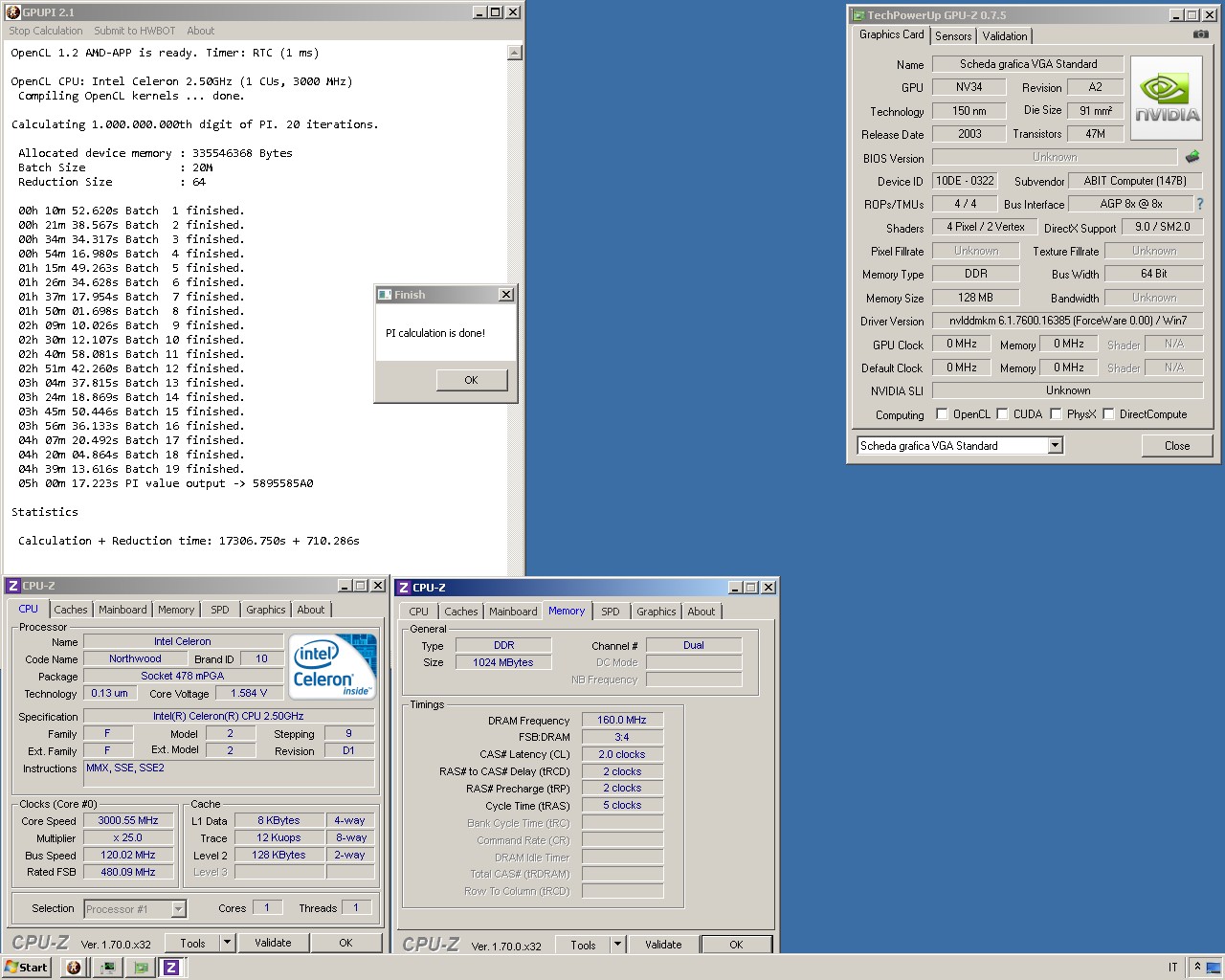This screenshot has width=1225, height=980.
Task: Expand Tools arrow in CPU tab window
Action: coord(228,943)
